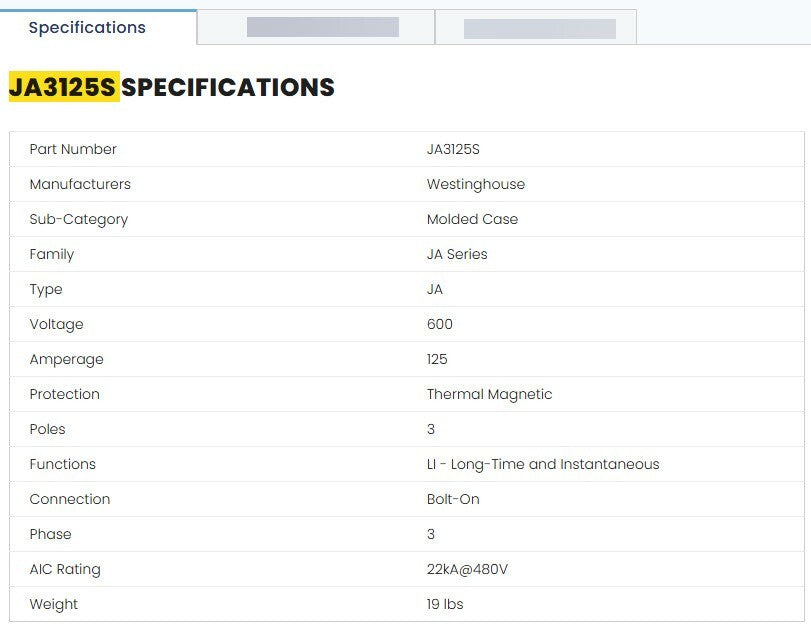Click the Poles row label
811x627 pixels.
pyautogui.click(x=47, y=429)
